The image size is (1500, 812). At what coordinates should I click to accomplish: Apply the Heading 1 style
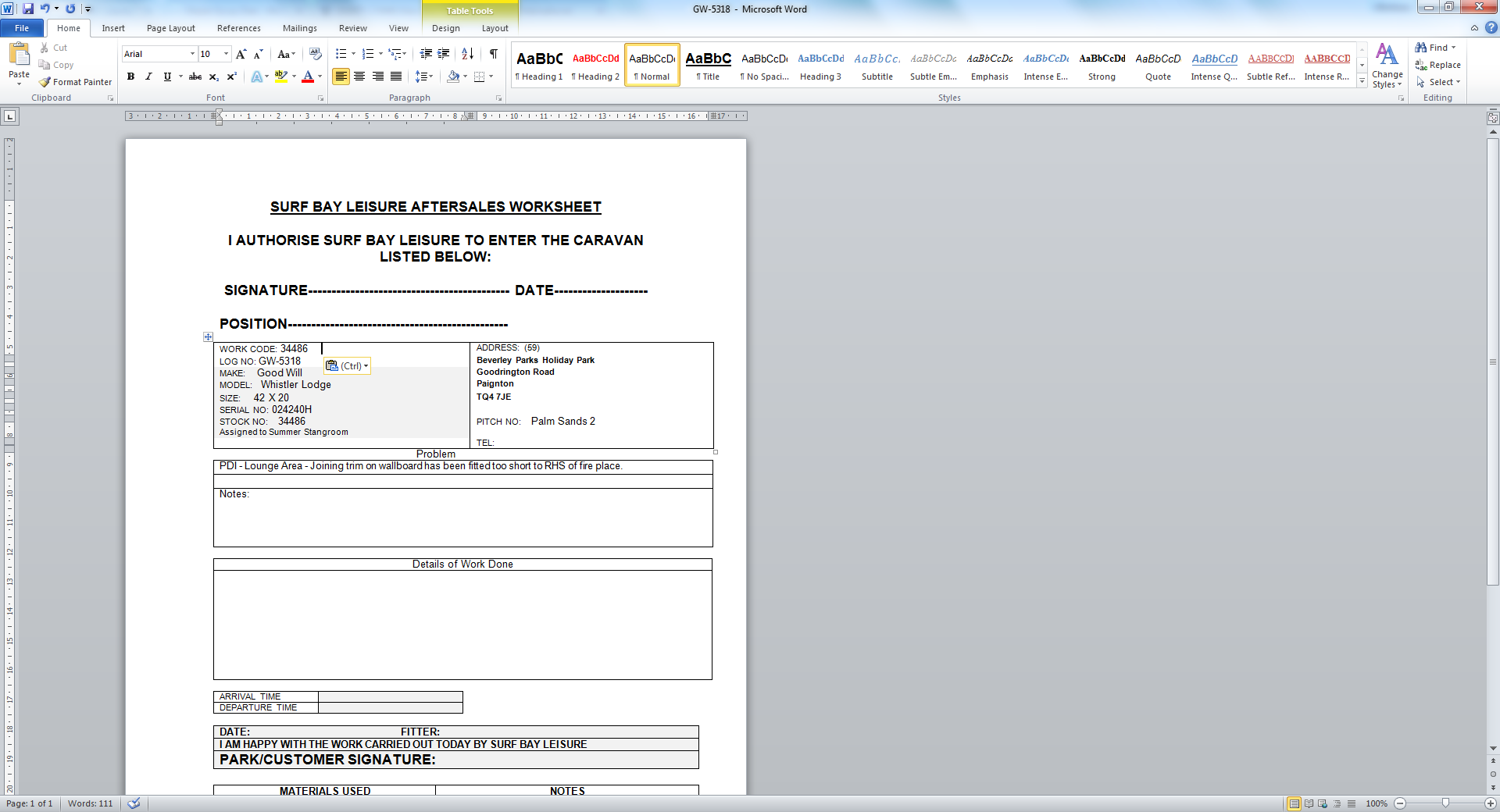click(x=539, y=65)
